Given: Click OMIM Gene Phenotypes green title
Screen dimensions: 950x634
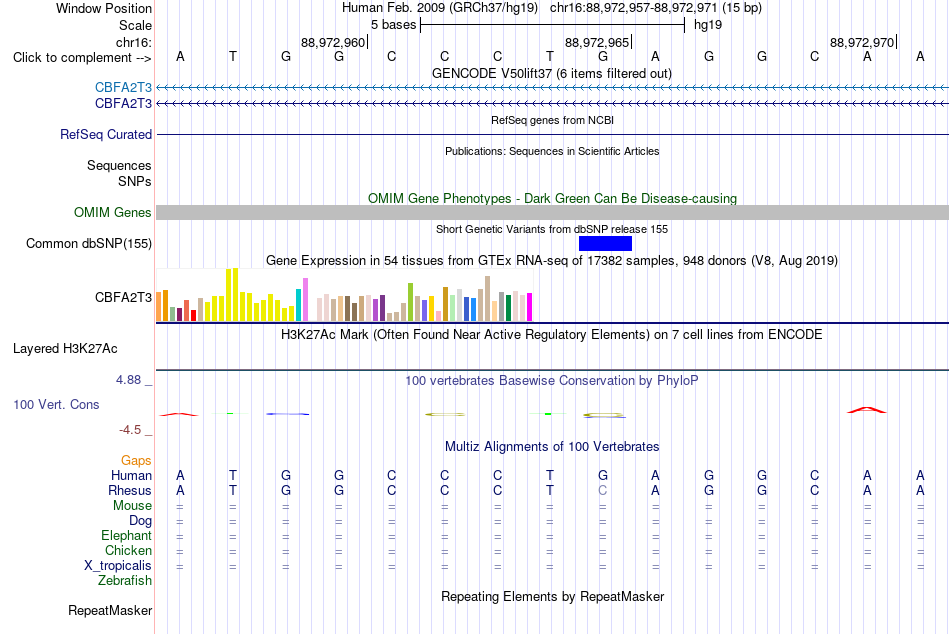Looking at the screenshot, I should click(x=552, y=198).
